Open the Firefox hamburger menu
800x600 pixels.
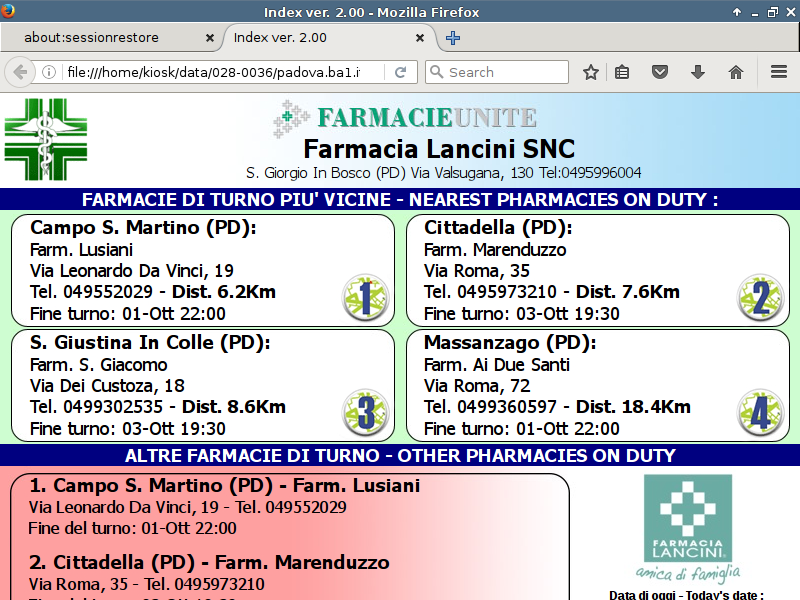779,72
